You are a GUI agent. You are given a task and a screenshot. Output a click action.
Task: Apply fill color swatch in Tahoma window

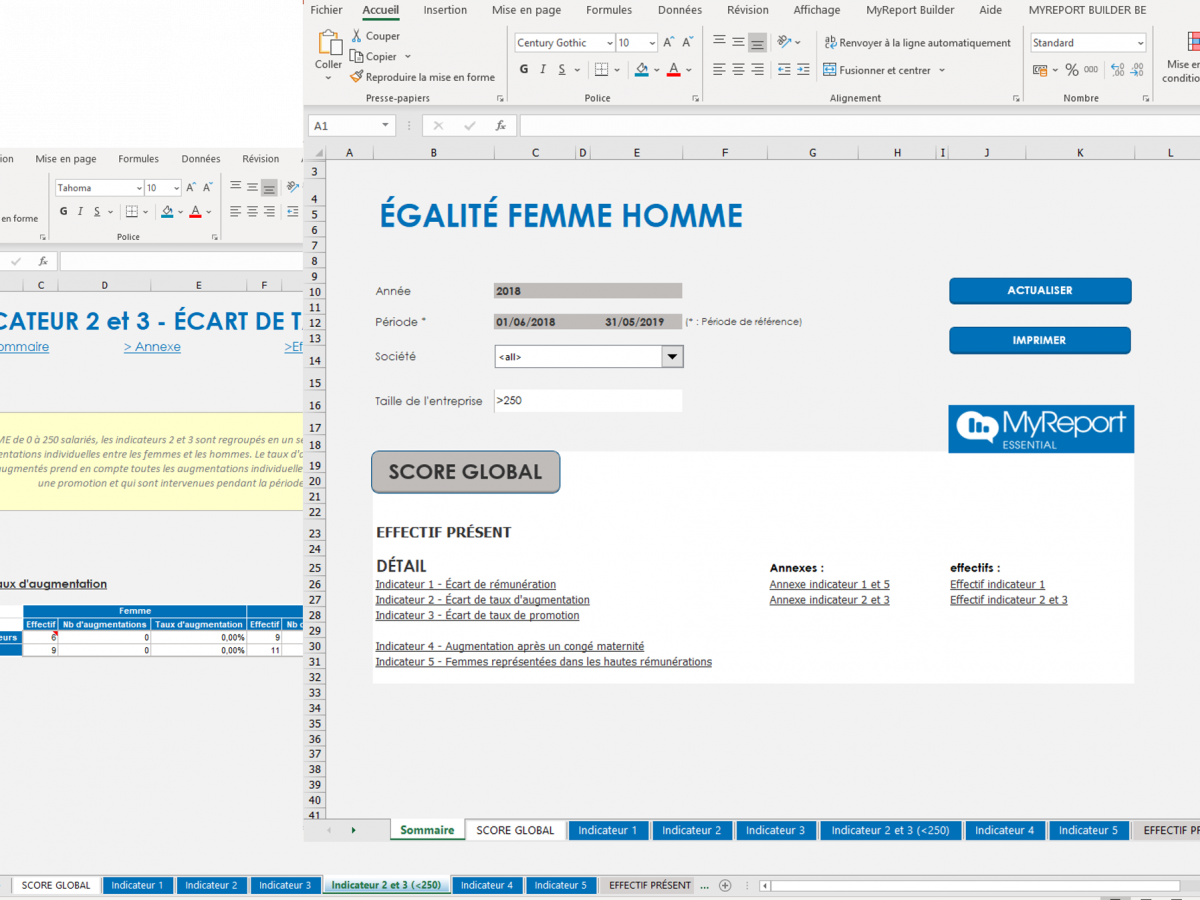click(166, 212)
